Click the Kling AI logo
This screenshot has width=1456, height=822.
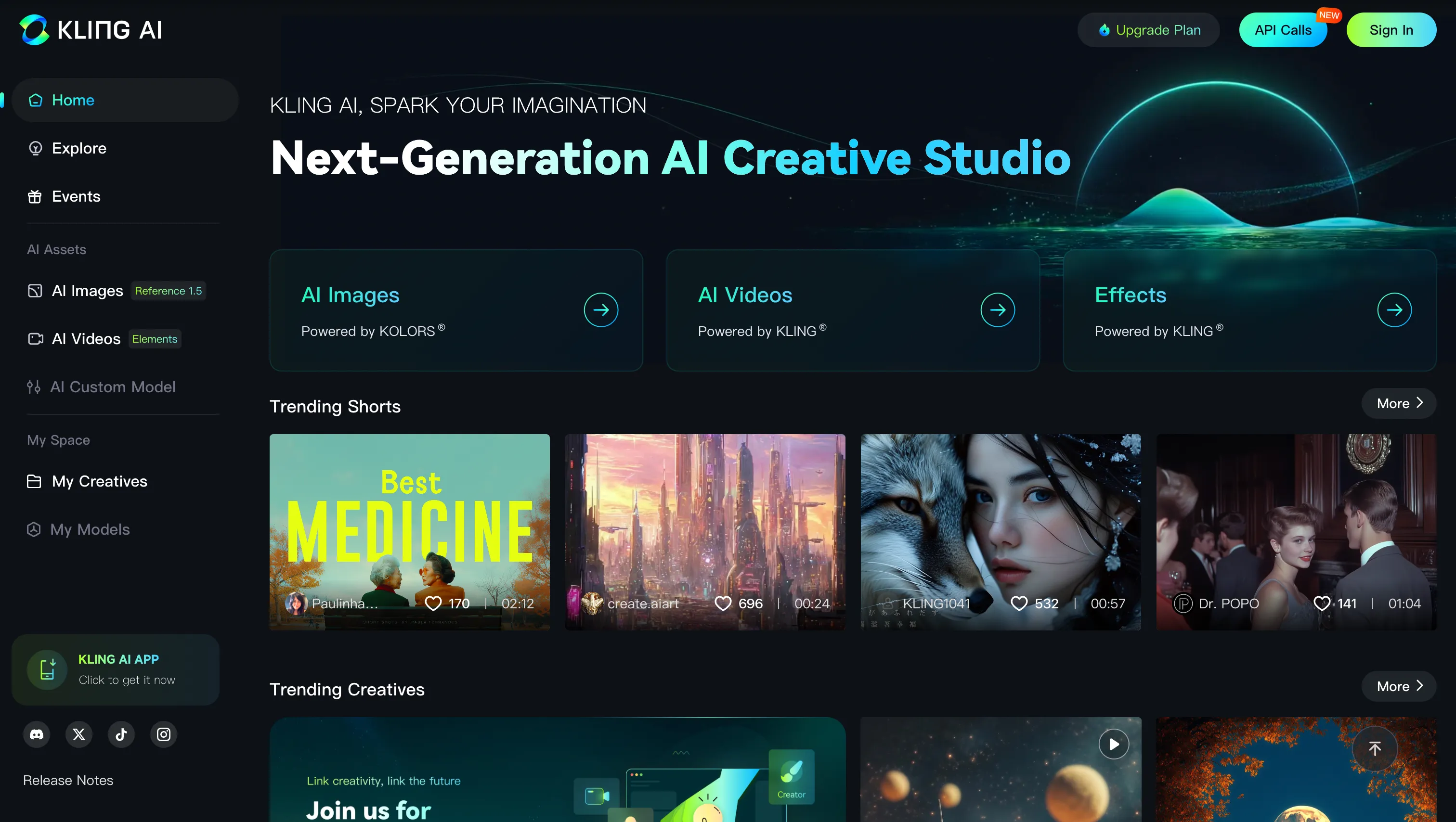pos(91,29)
